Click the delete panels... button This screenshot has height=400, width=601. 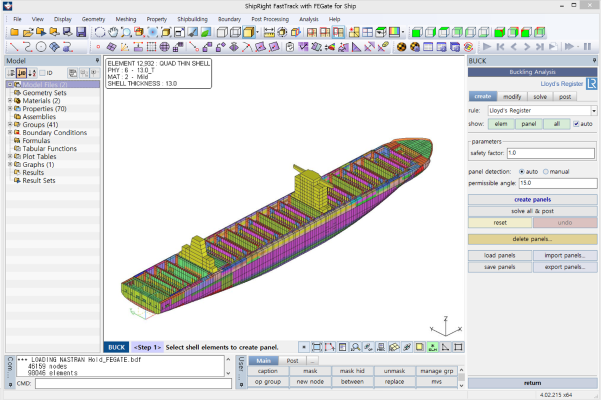532,239
